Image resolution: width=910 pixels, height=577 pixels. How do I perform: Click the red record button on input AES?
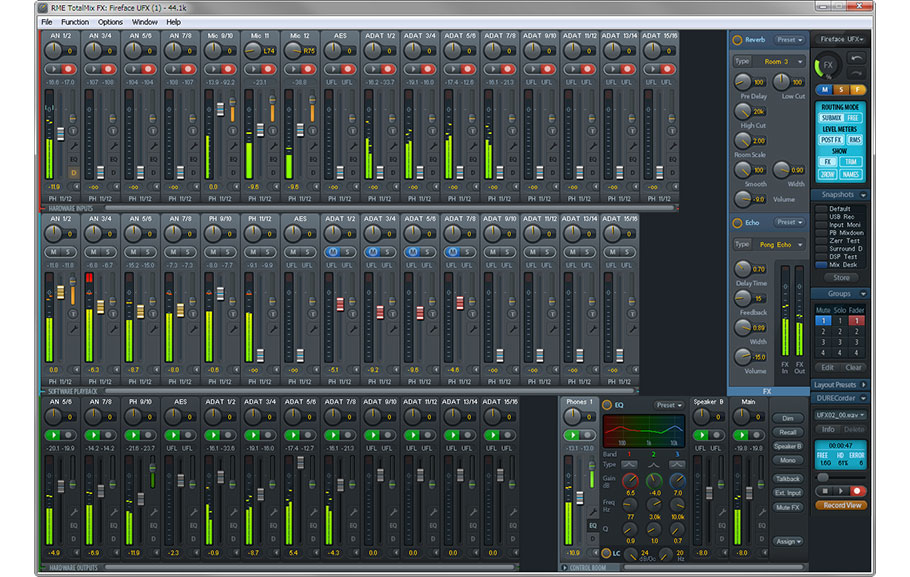pyautogui.click(x=348, y=69)
